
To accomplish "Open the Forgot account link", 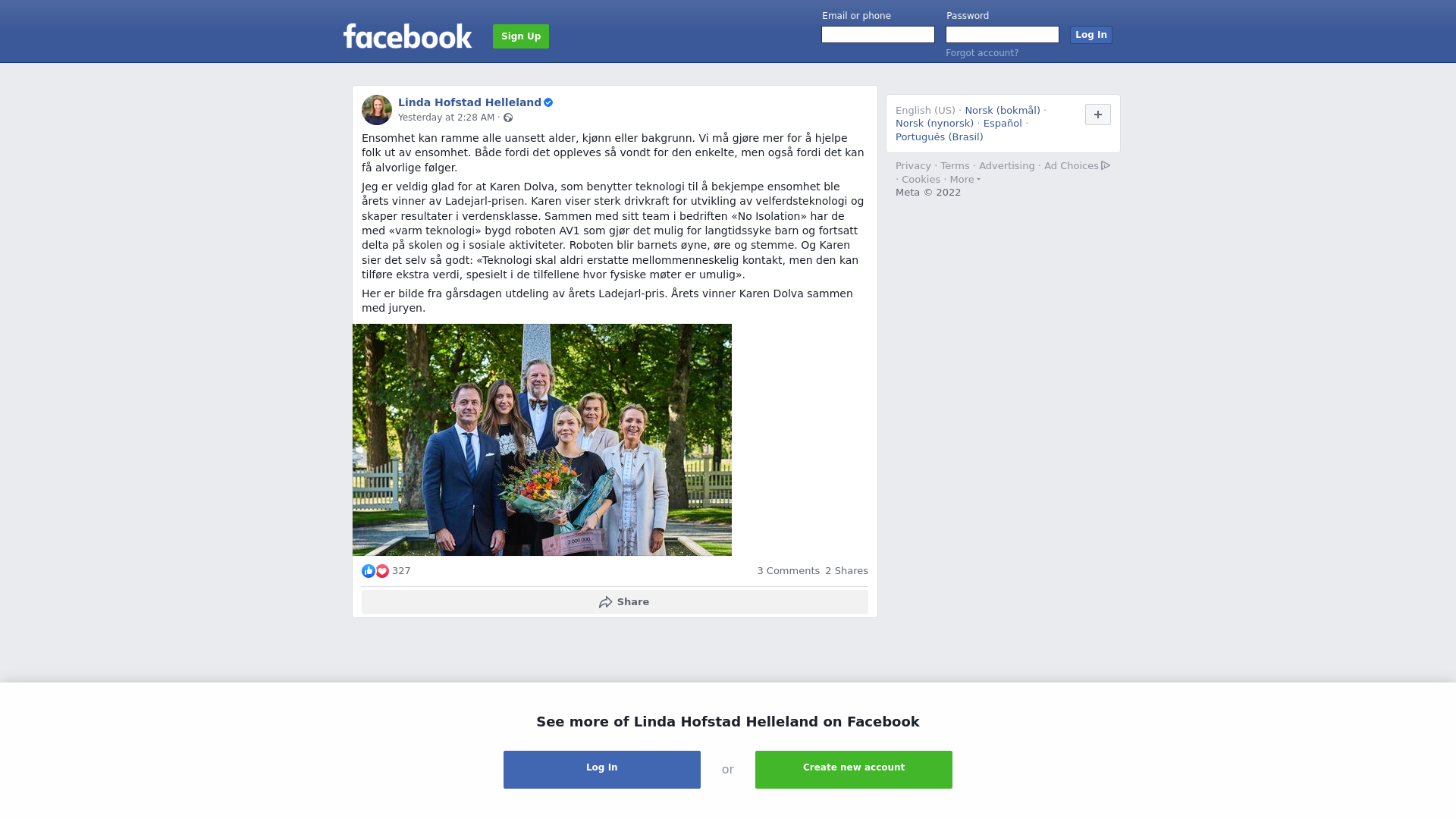I will tap(982, 53).
